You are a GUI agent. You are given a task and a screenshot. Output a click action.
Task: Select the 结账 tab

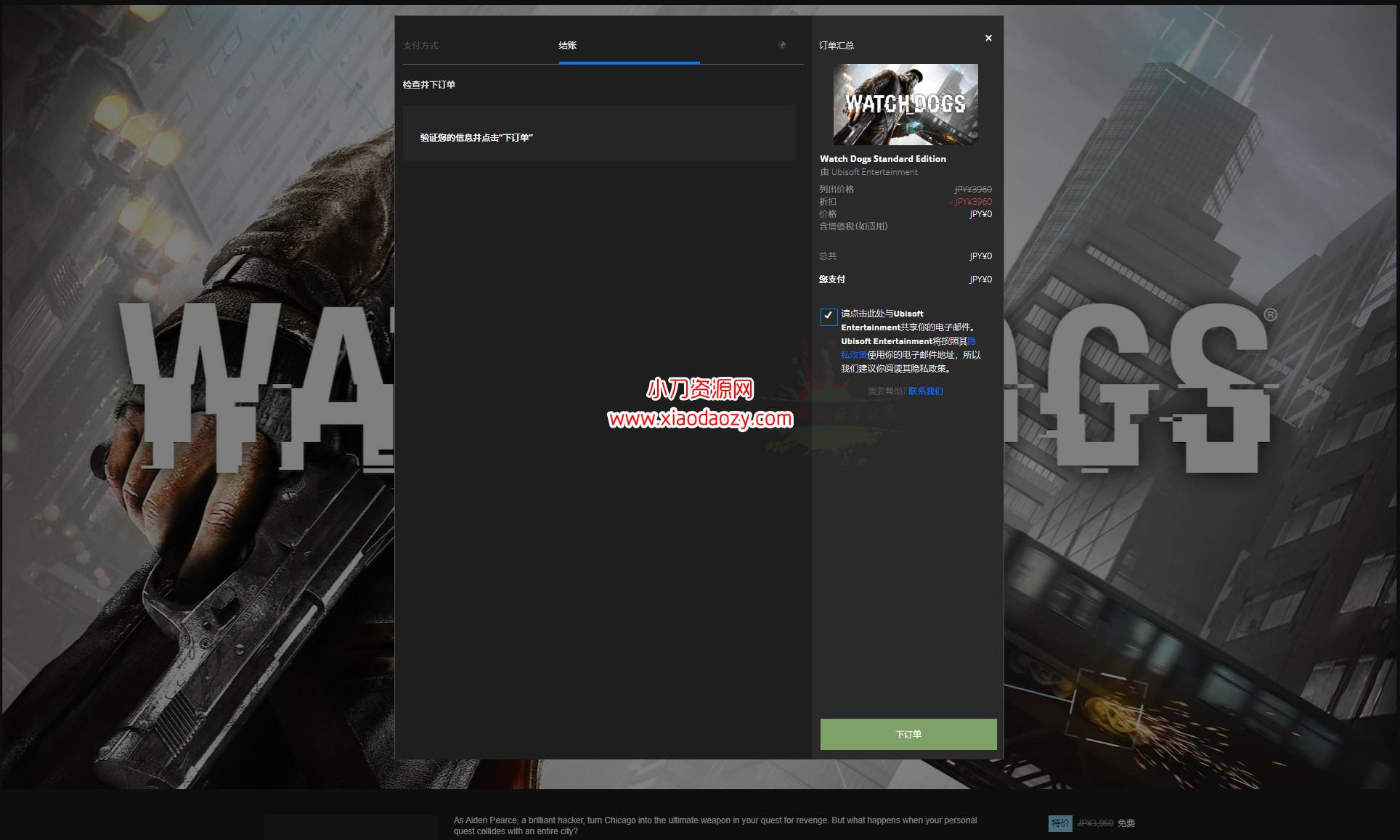click(x=567, y=45)
